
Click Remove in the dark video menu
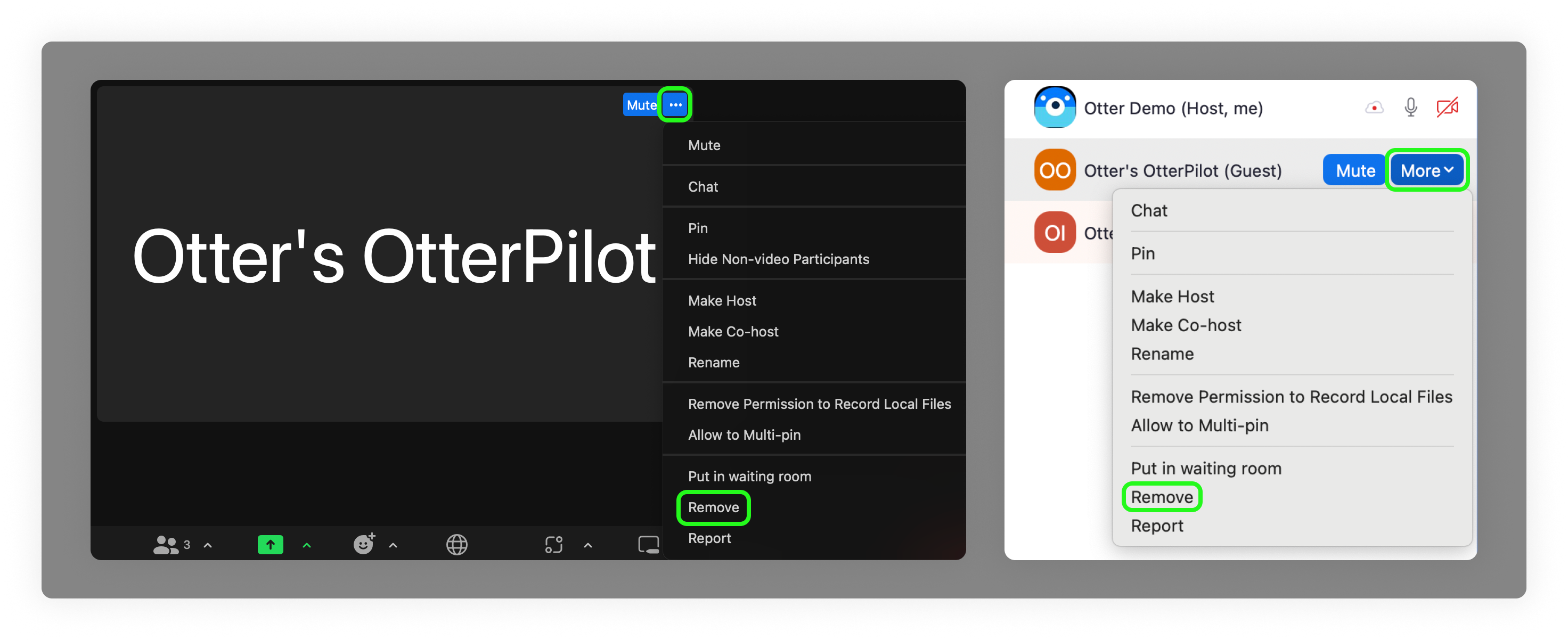713,507
